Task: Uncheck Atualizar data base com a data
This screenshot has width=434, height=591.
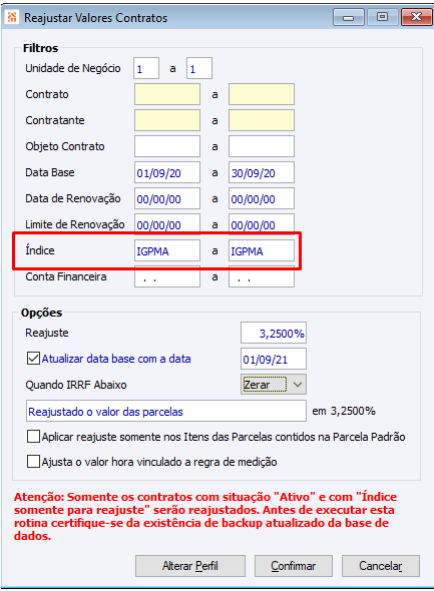Action: (x=33, y=358)
